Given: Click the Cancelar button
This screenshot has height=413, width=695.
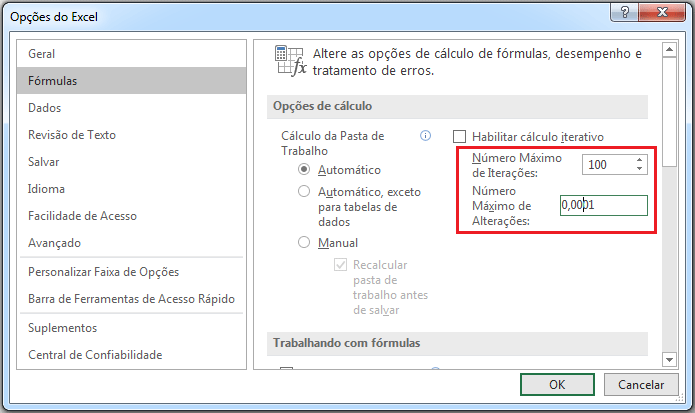Looking at the screenshot, I should click(x=641, y=384).
